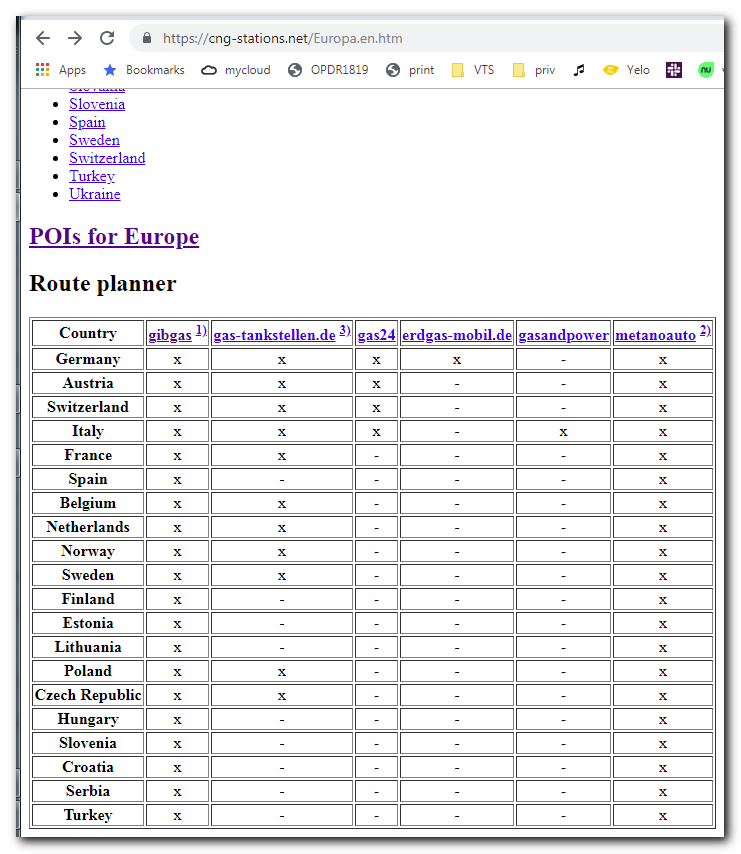Follow the Switzerland country link
The width and height of the screenshot is (741, 854).
(x=107, y=158)
